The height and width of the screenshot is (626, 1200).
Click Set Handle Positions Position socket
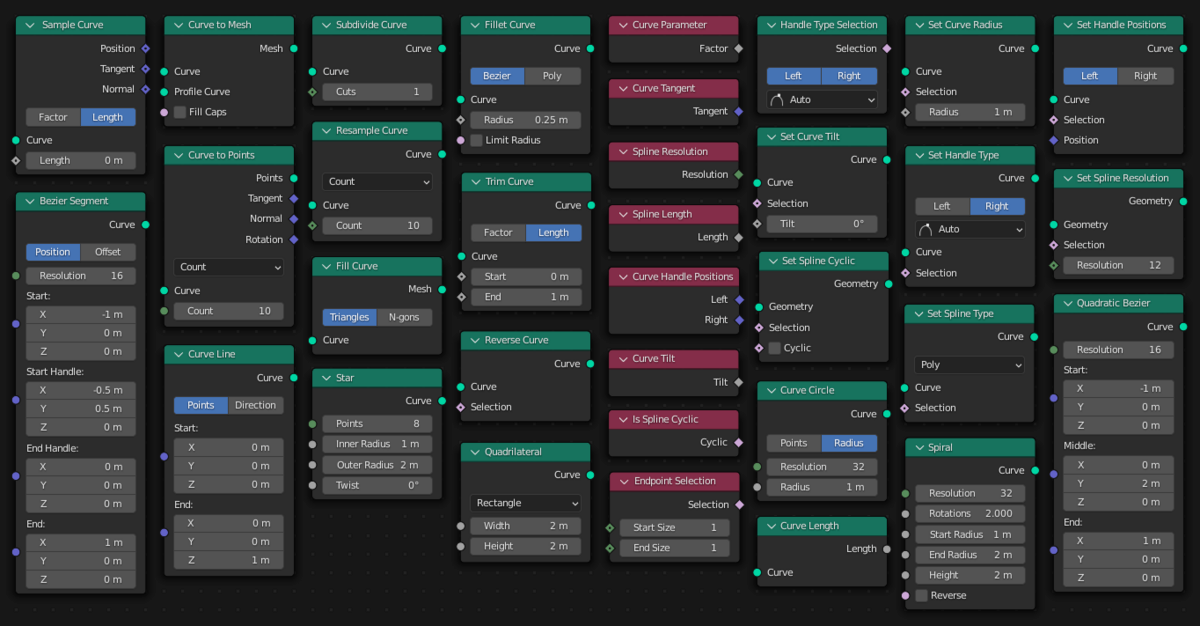tap(1053, 141)
